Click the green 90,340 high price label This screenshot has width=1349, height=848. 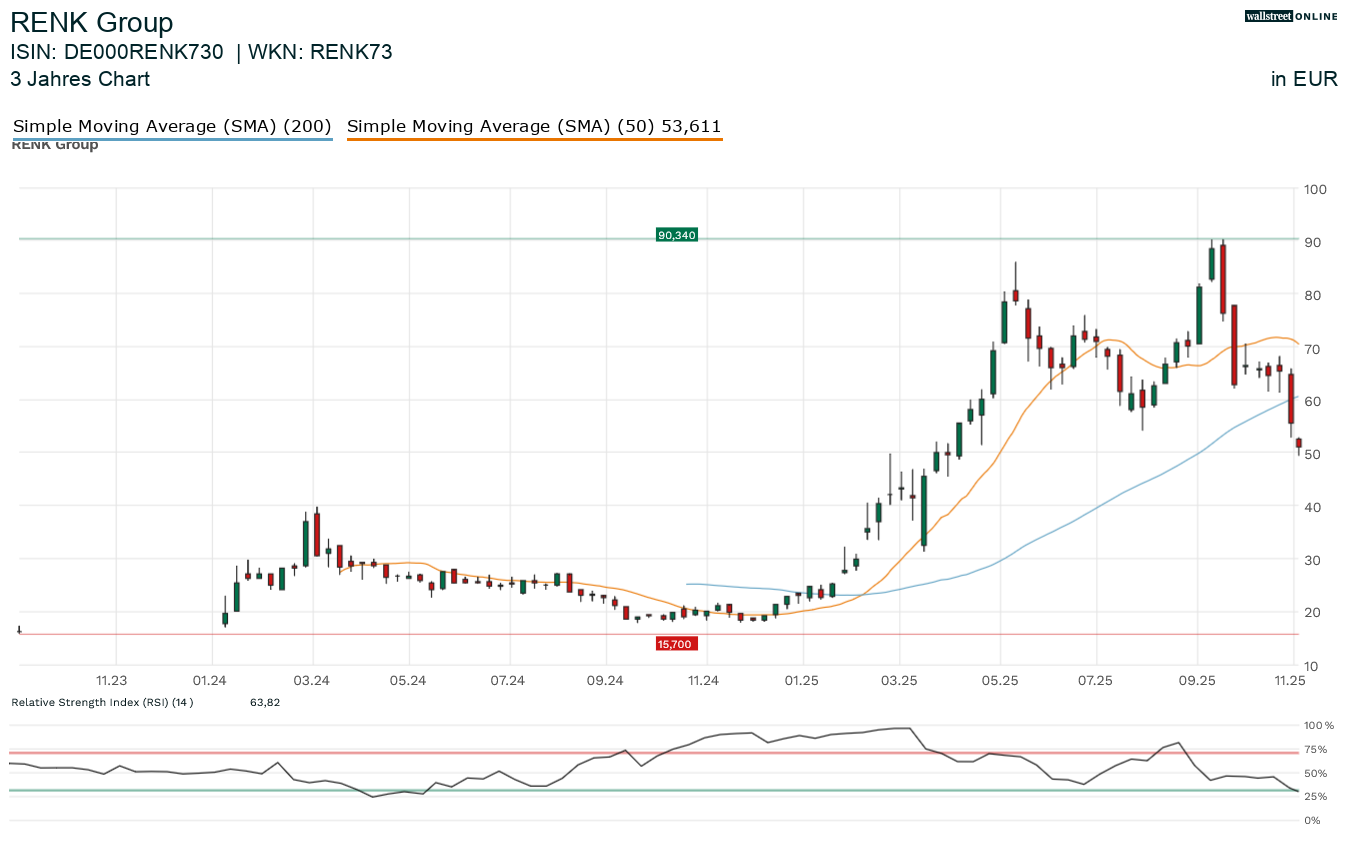pyautogui.click(x=676, y=235)
